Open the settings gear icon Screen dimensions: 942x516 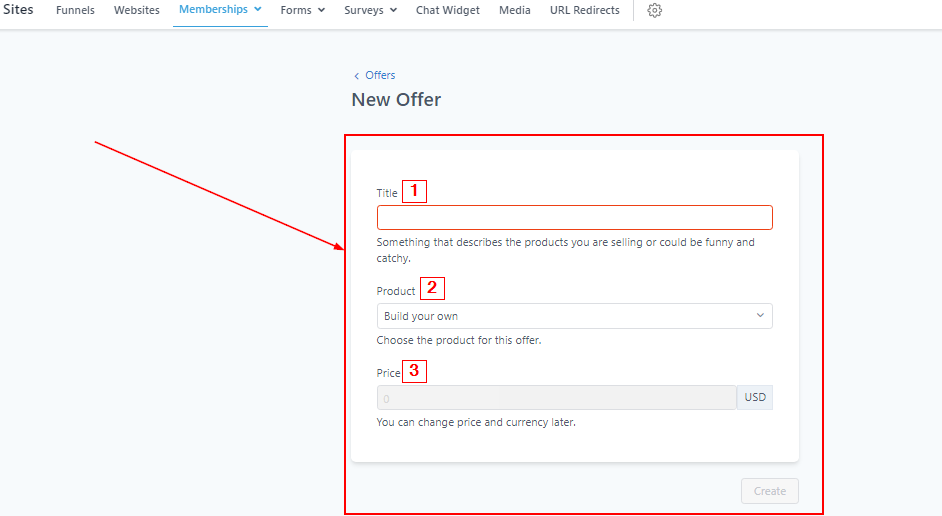coord(655,10)
